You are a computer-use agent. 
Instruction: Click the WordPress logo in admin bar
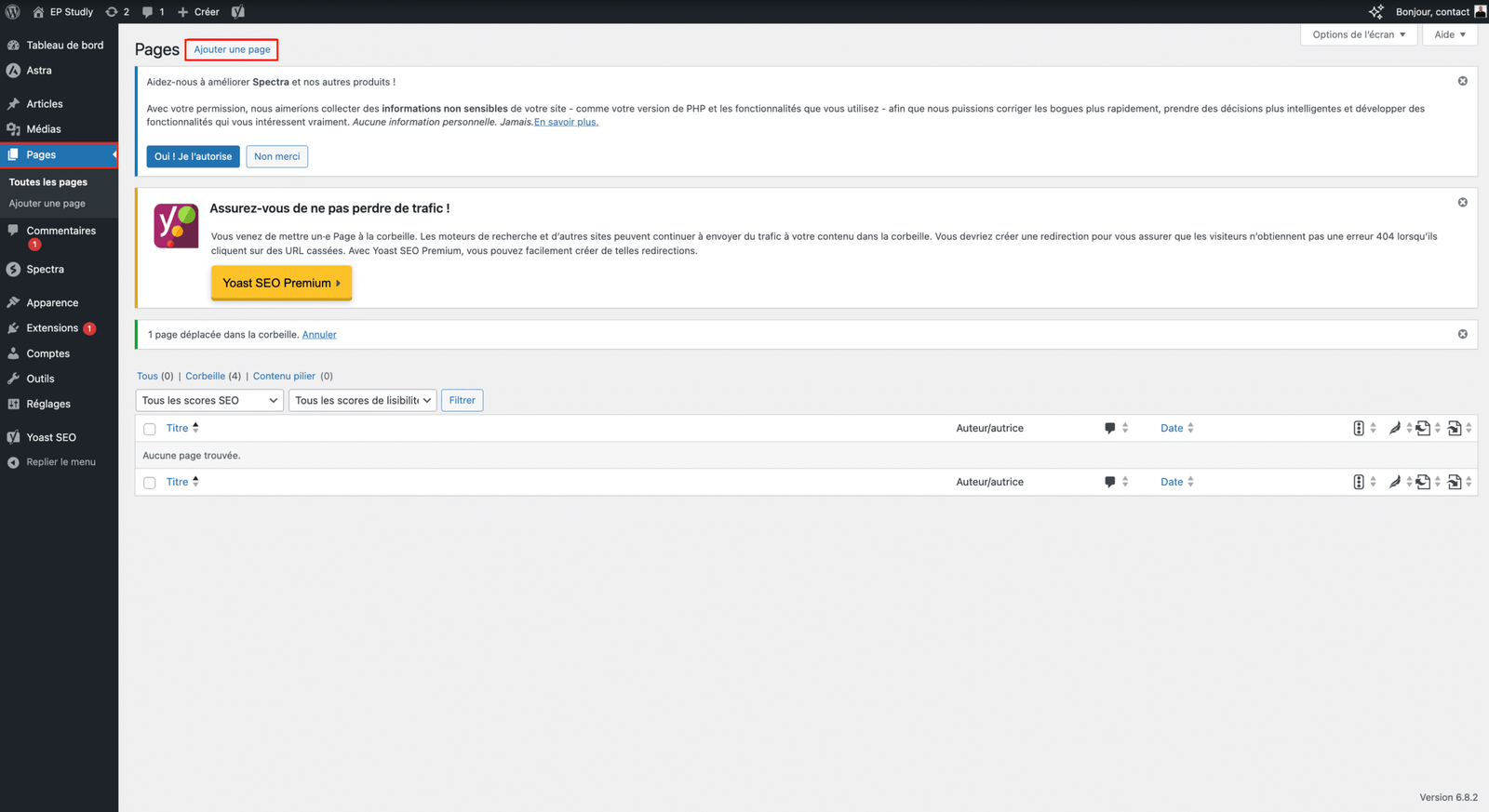pyautogui.click(x=13, y=12)
